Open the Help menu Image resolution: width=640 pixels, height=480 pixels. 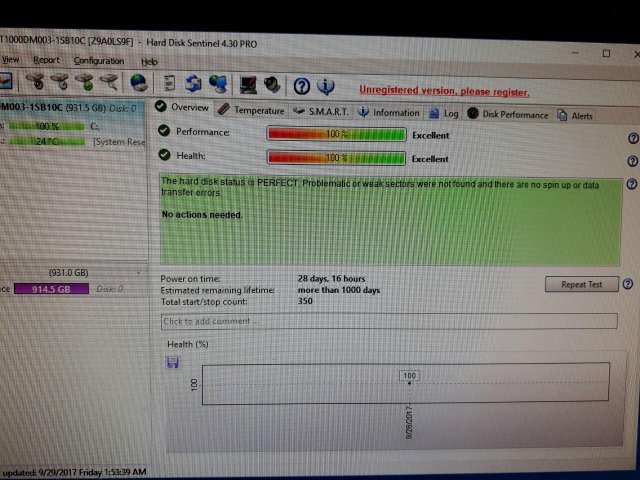click(x=149, y=62)
